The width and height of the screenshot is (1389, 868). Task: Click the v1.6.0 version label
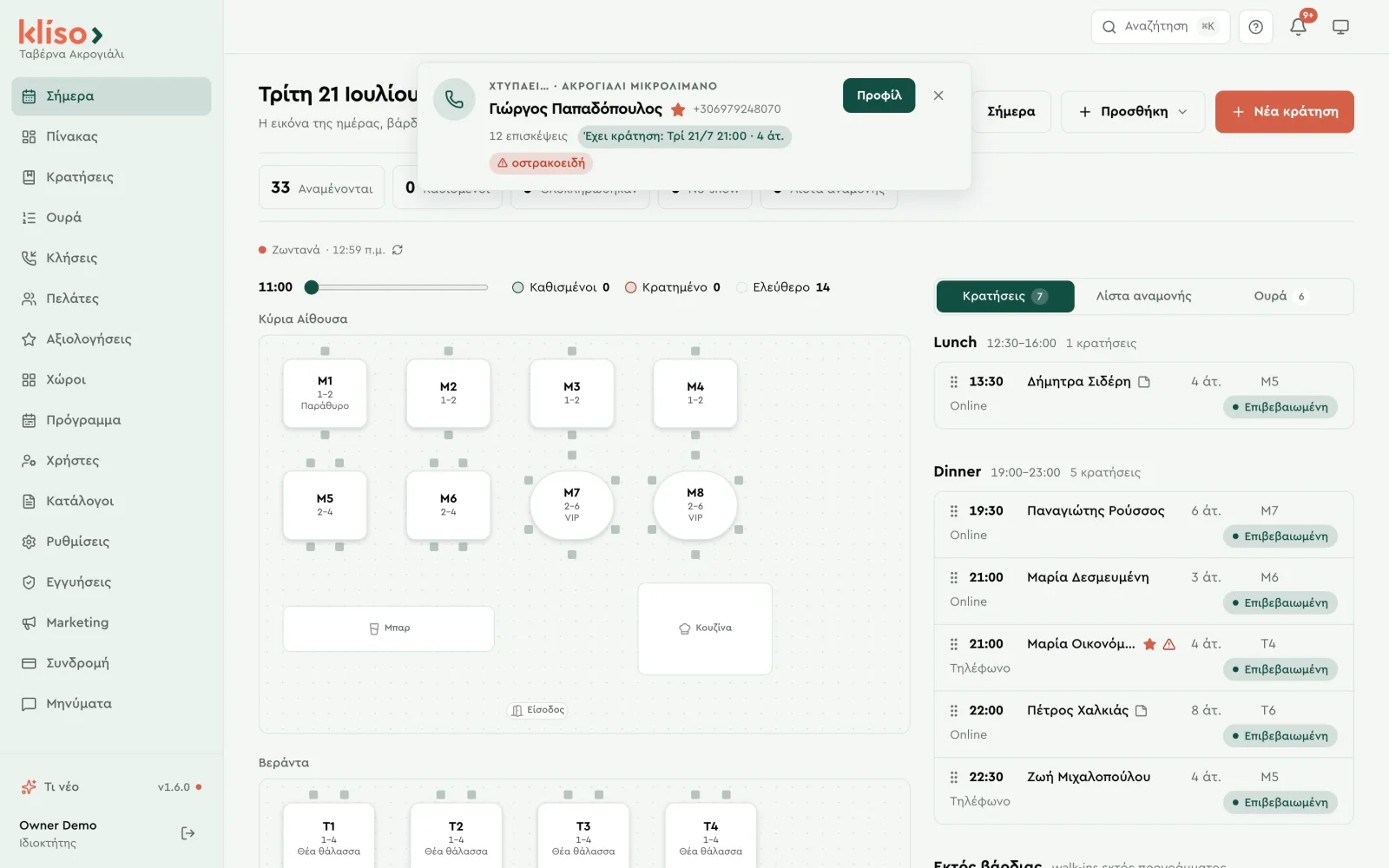pyautogui.click(x=174, y=787)
